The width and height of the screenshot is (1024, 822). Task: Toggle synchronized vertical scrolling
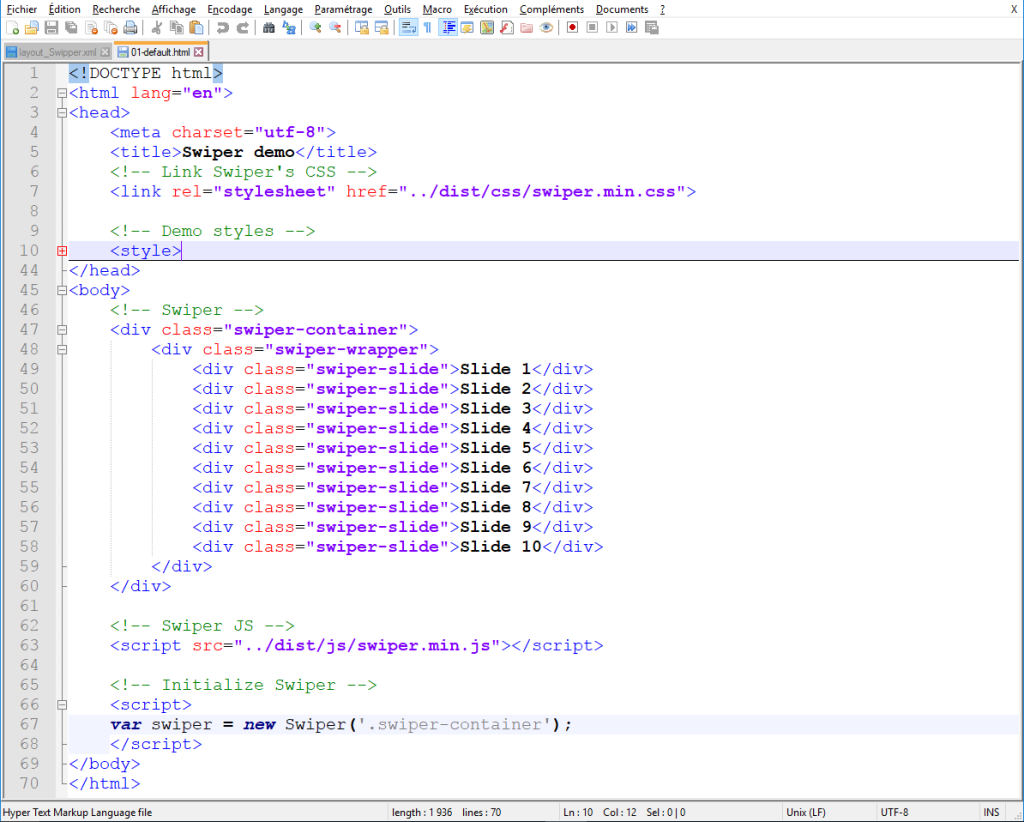[x=362, y=27]
